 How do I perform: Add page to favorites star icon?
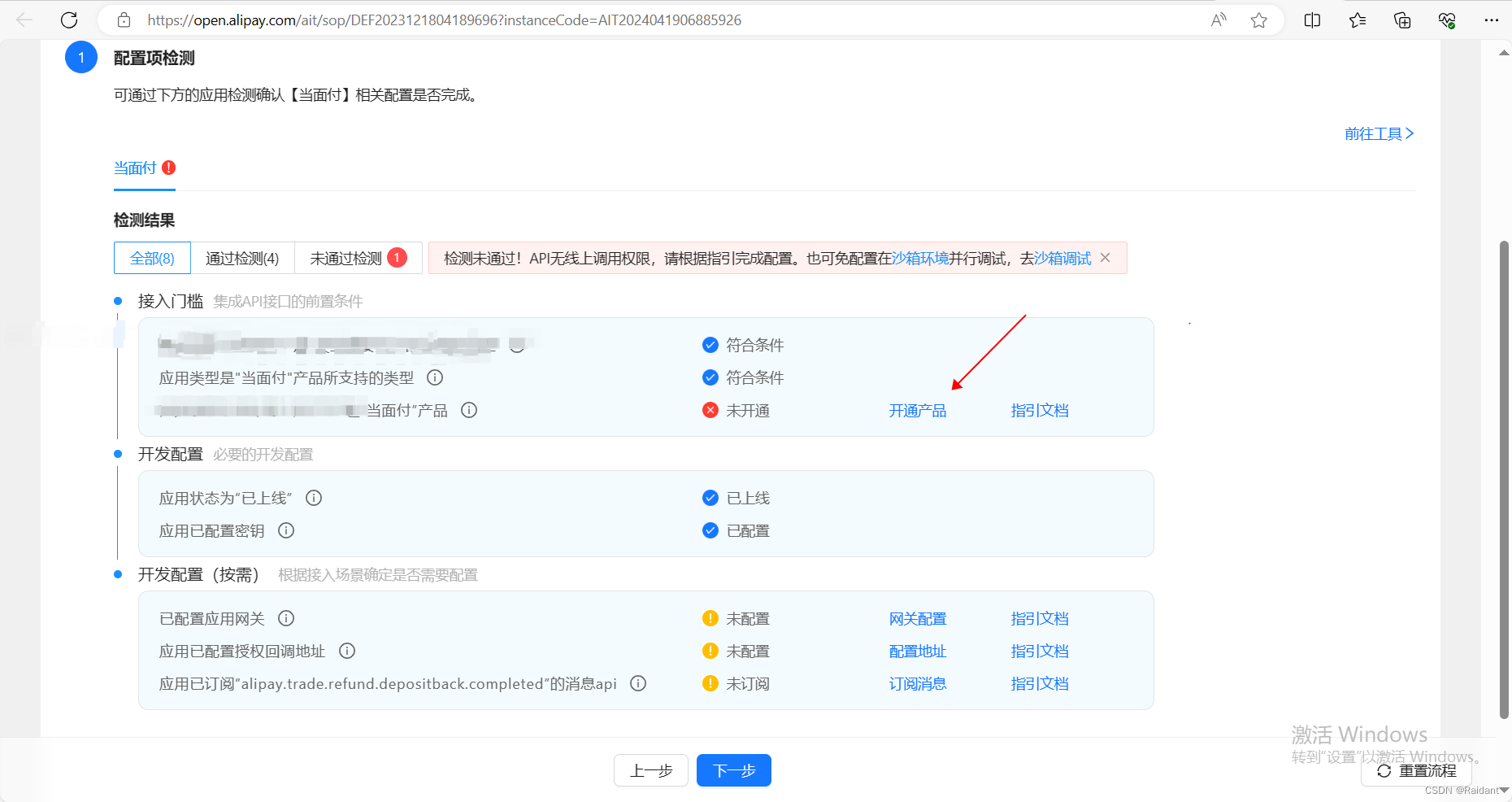[x=1259, y=20]
